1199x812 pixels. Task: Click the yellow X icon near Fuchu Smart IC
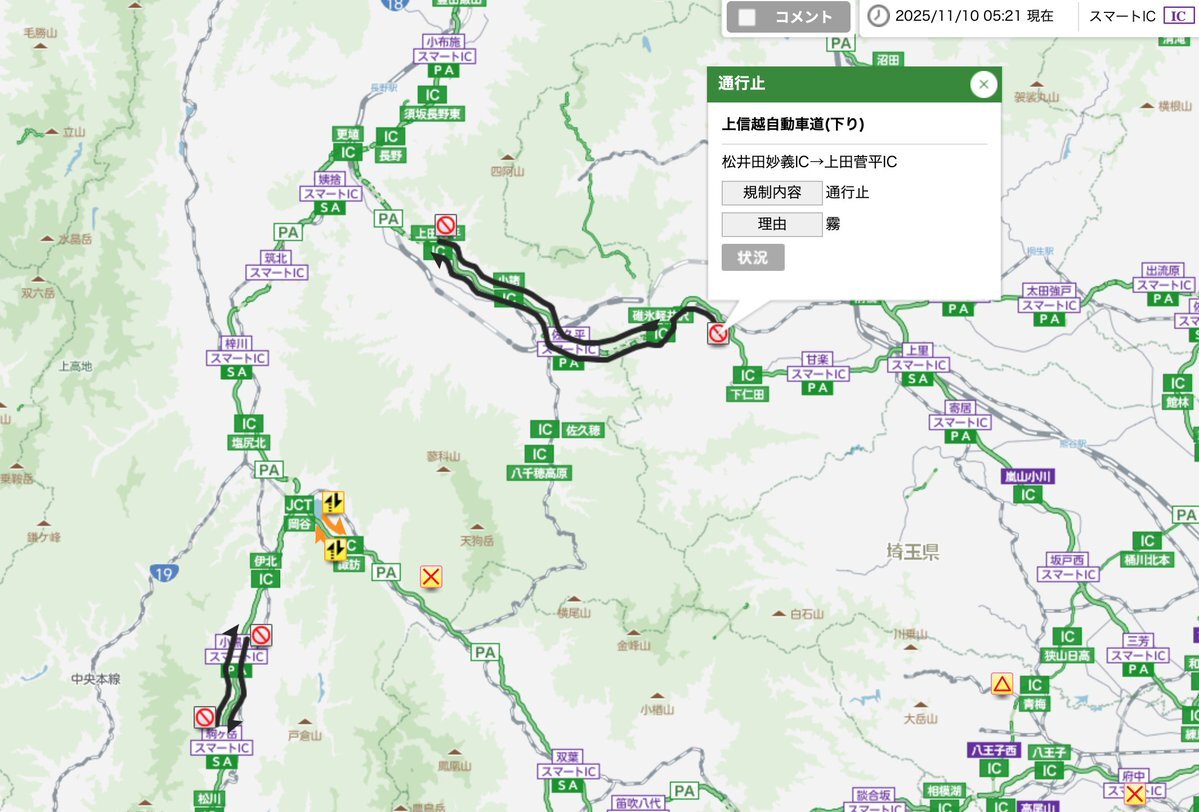coord(1135,794)
